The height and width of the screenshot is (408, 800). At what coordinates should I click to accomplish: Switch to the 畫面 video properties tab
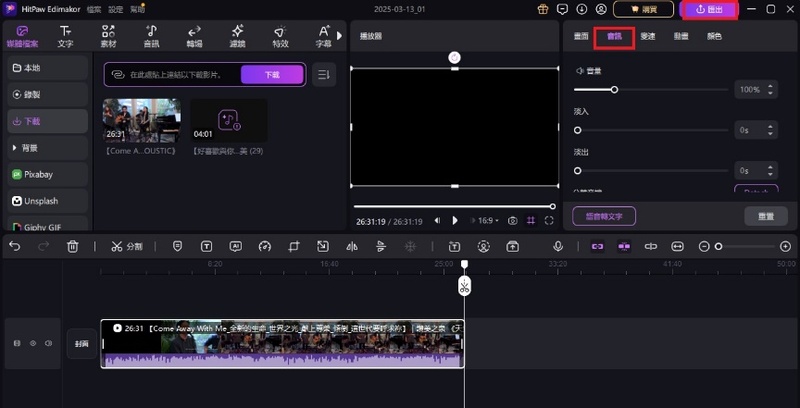(x=581, y=37)
